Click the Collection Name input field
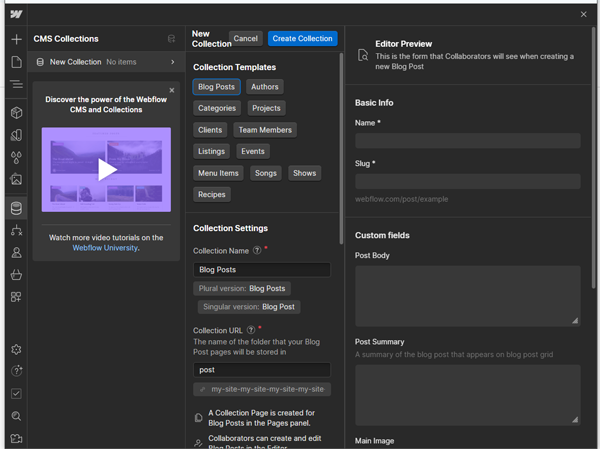Viewport: 600px width, 449px height. [x=262, y=269]
